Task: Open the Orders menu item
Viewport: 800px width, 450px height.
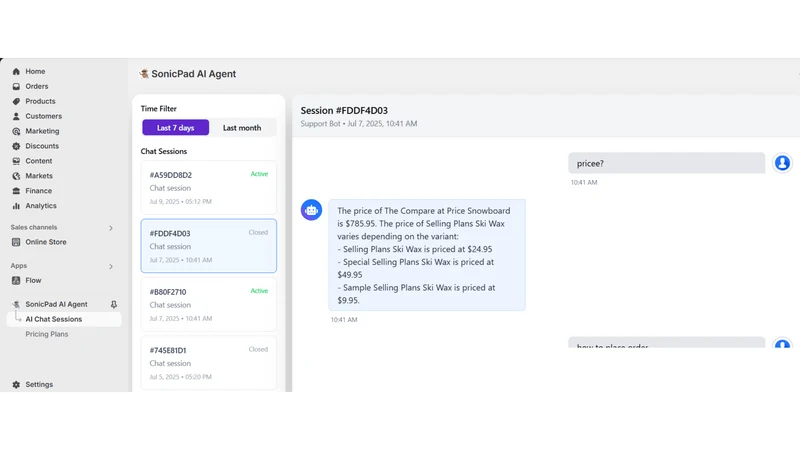Action: (37, 86)
